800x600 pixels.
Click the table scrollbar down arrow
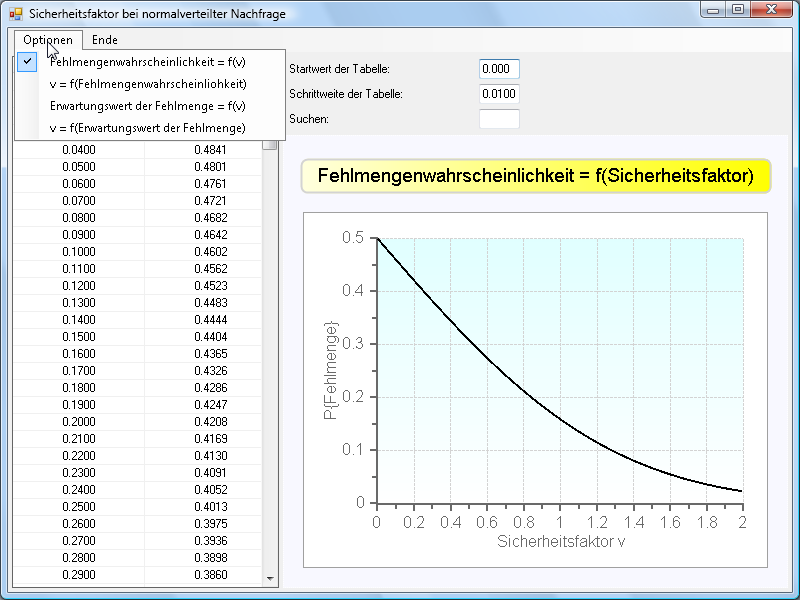tap(269, 578)
